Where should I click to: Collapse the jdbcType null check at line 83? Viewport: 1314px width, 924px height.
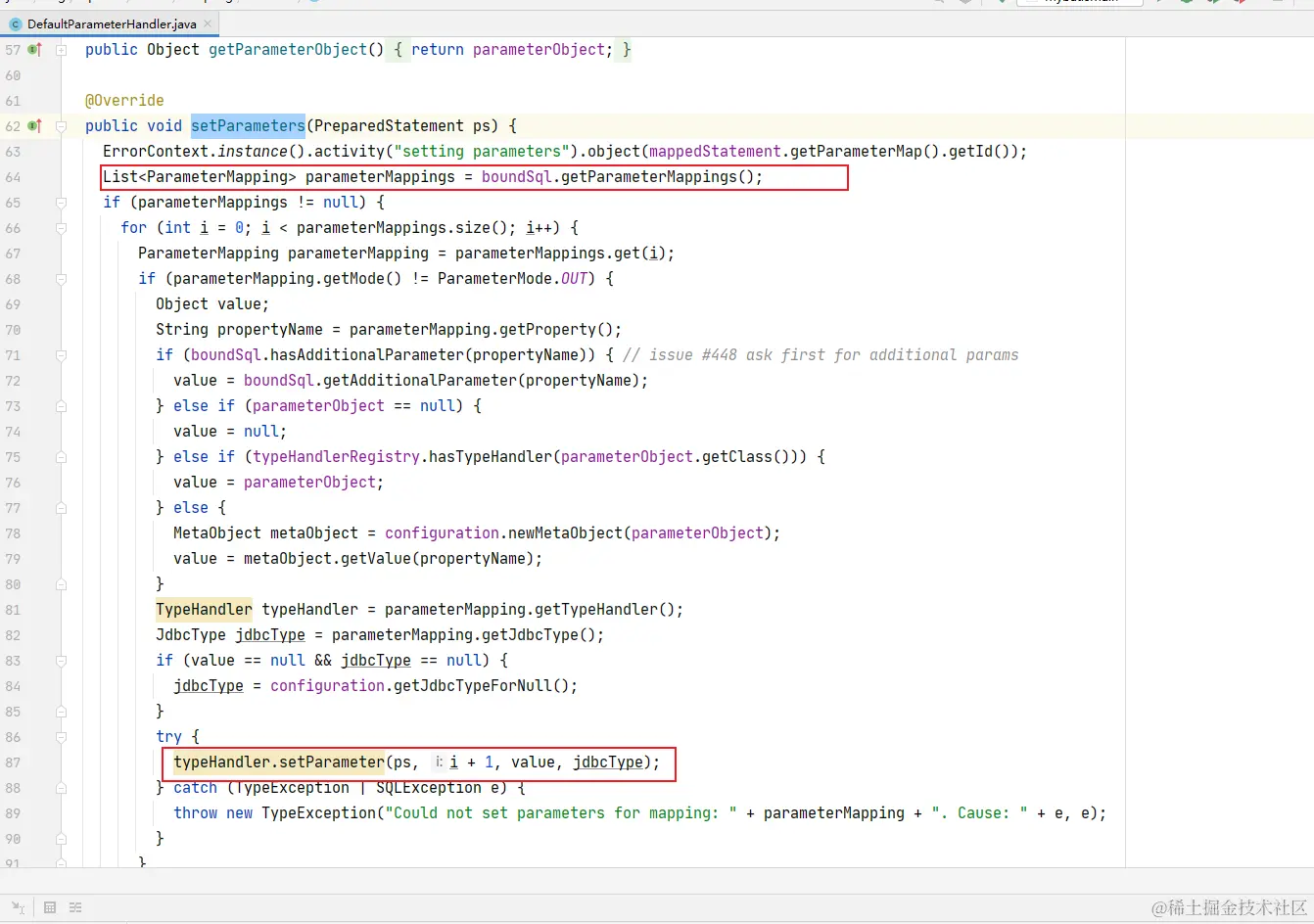pos(62,660)
